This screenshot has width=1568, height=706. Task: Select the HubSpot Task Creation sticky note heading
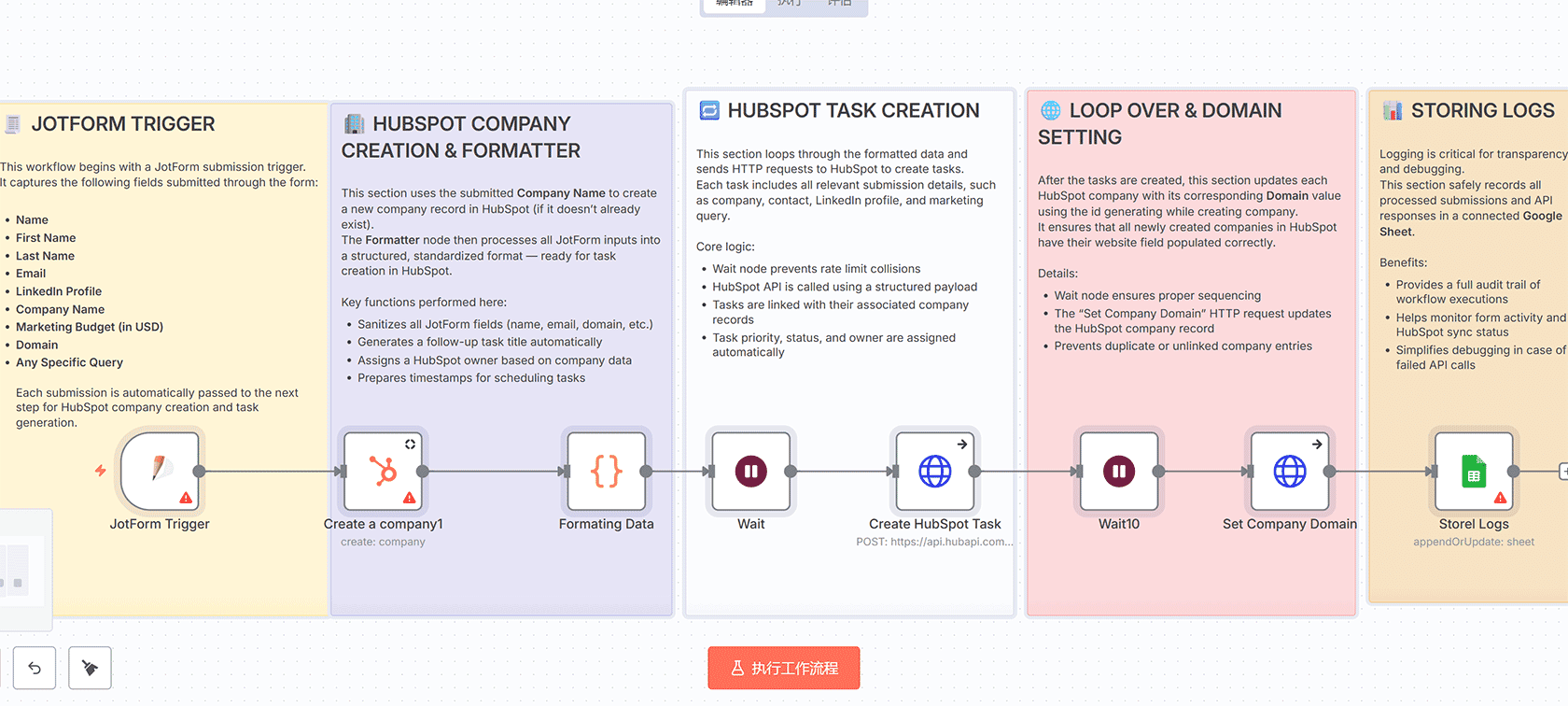coord(853,110)
